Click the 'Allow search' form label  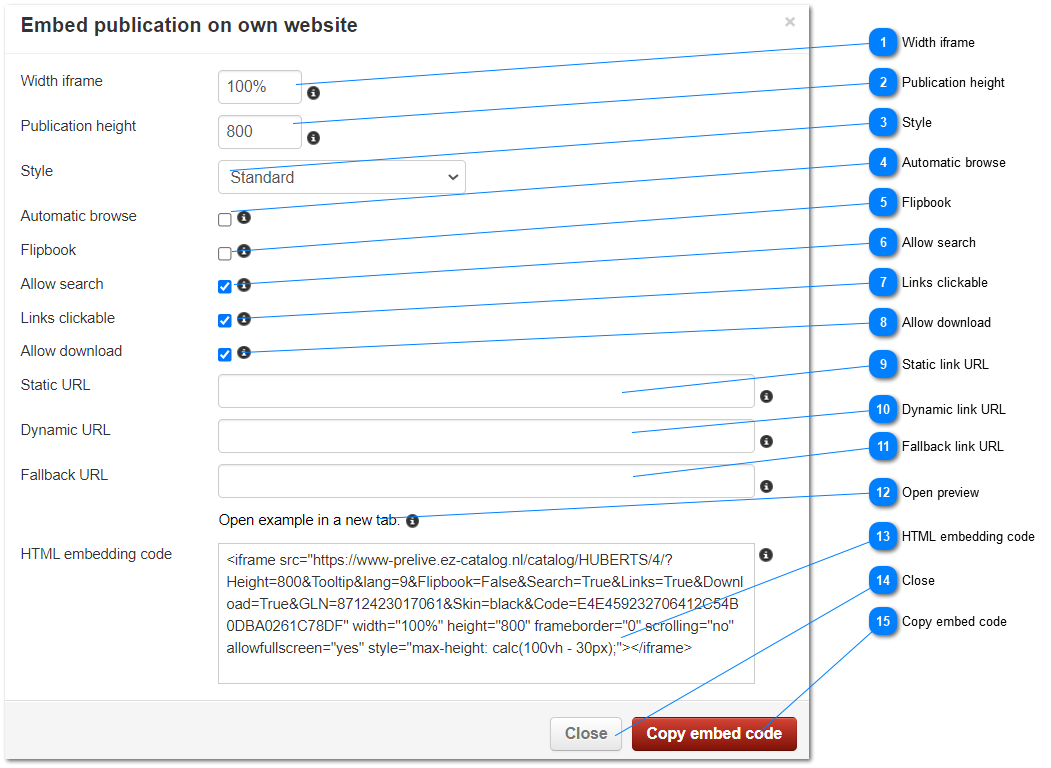pyautogui.click(x=62, y=284)
